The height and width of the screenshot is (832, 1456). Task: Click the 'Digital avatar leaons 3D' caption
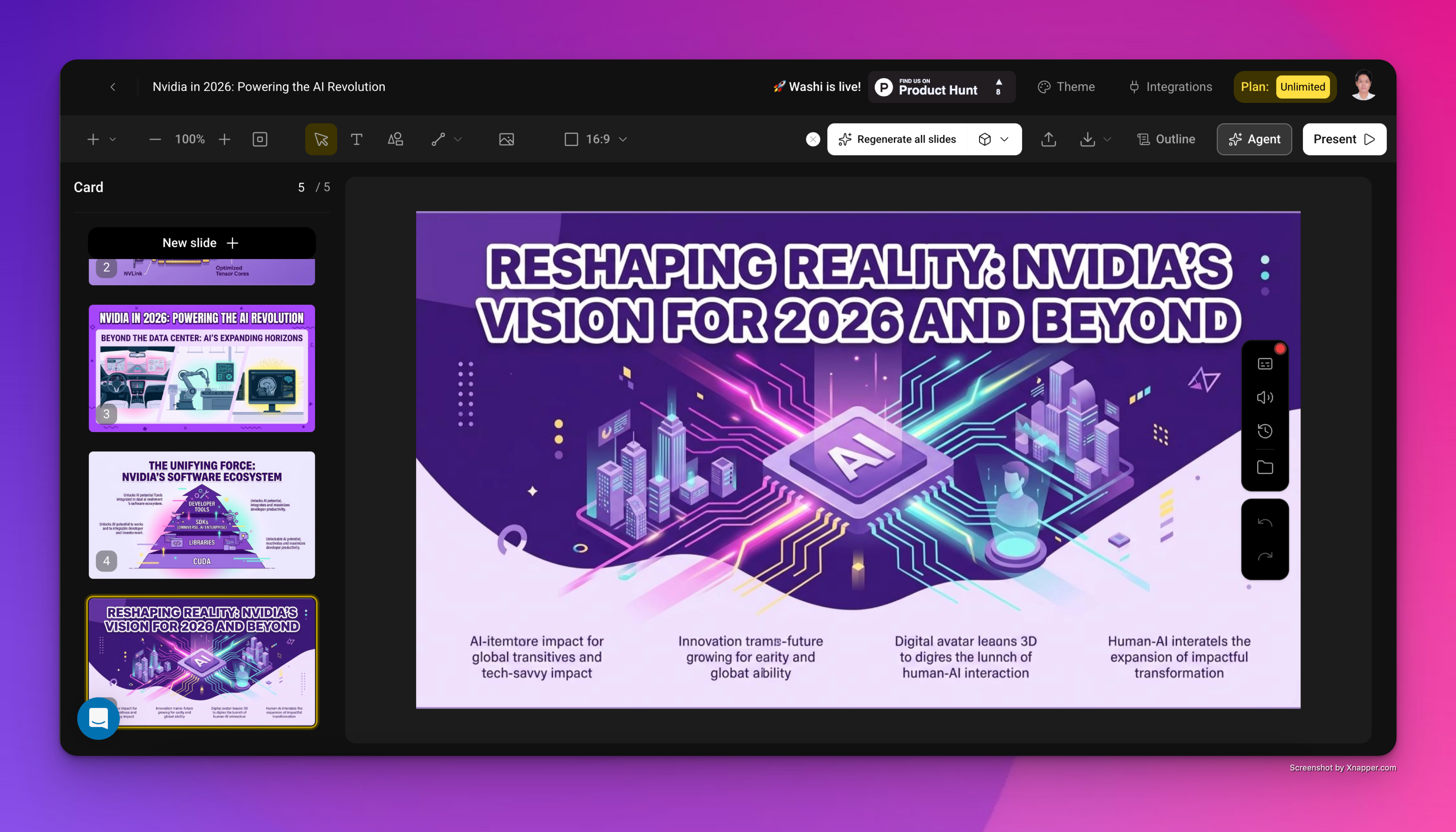pyautogui.click(x=966, y=657)
